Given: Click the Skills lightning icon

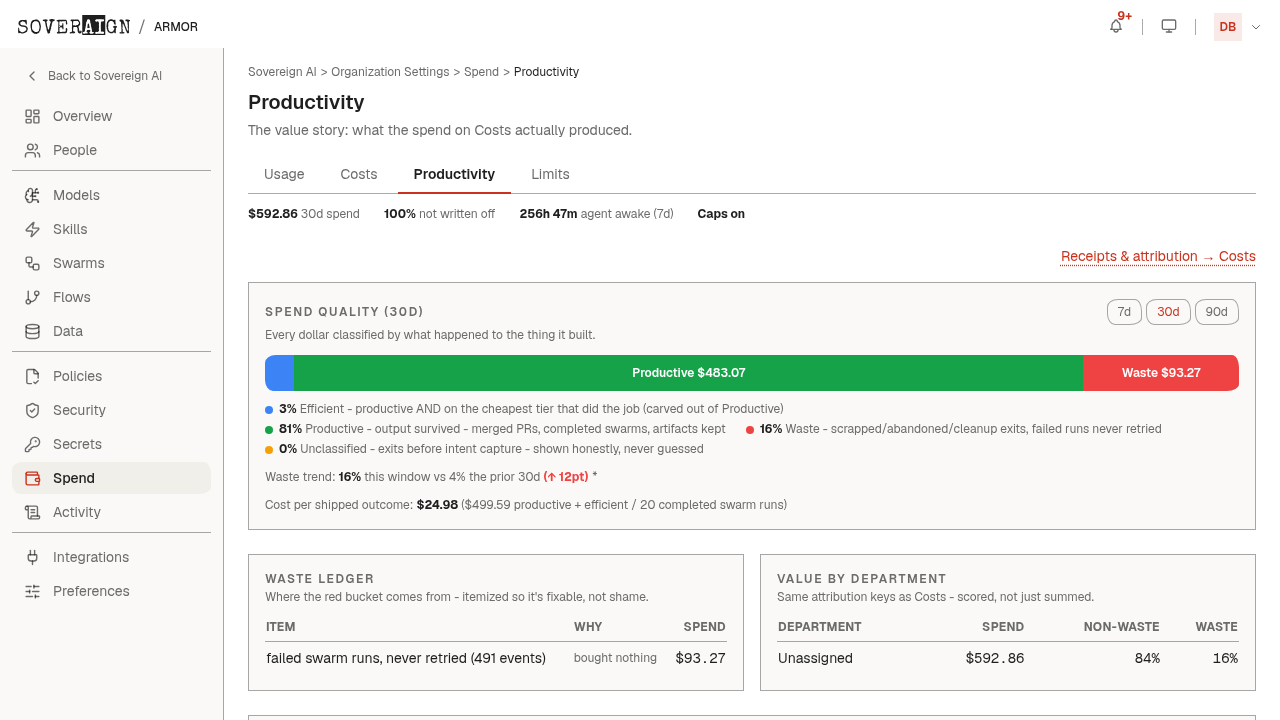Looking at the screenshot, I should (x=33, y=229).
